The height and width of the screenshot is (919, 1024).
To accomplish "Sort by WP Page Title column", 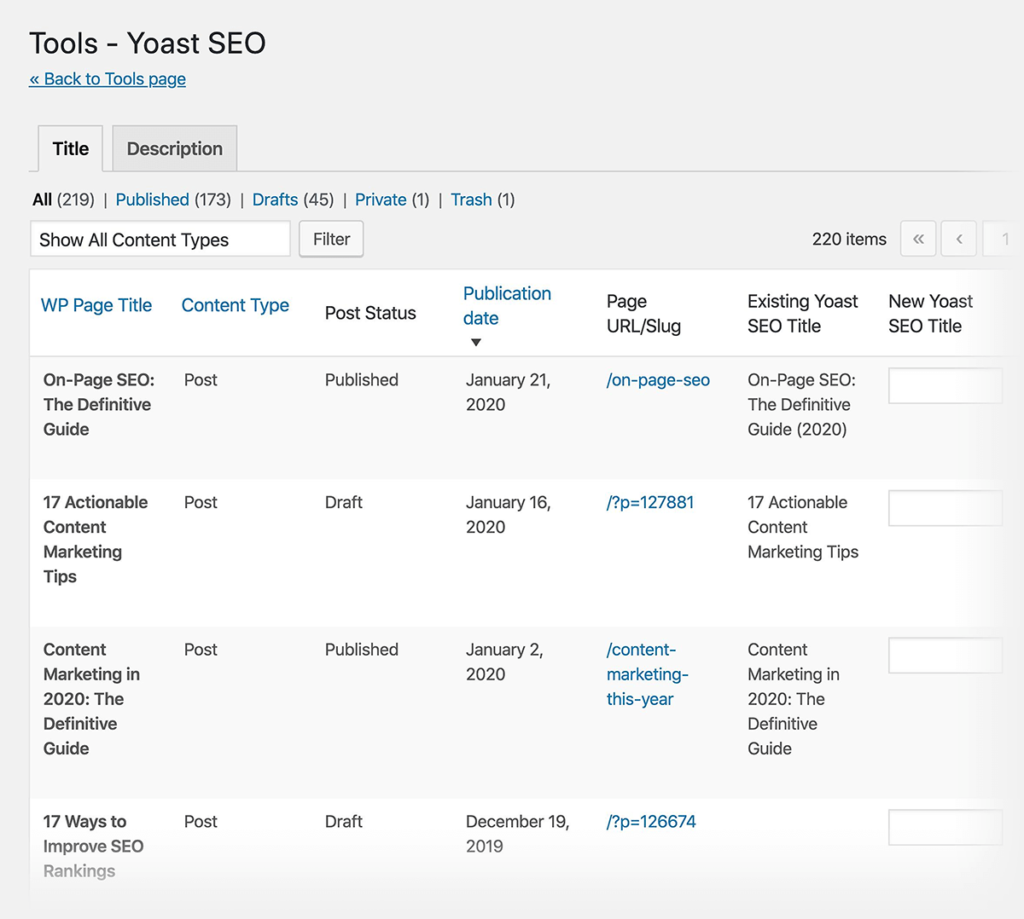I will (x=96, y=305).
